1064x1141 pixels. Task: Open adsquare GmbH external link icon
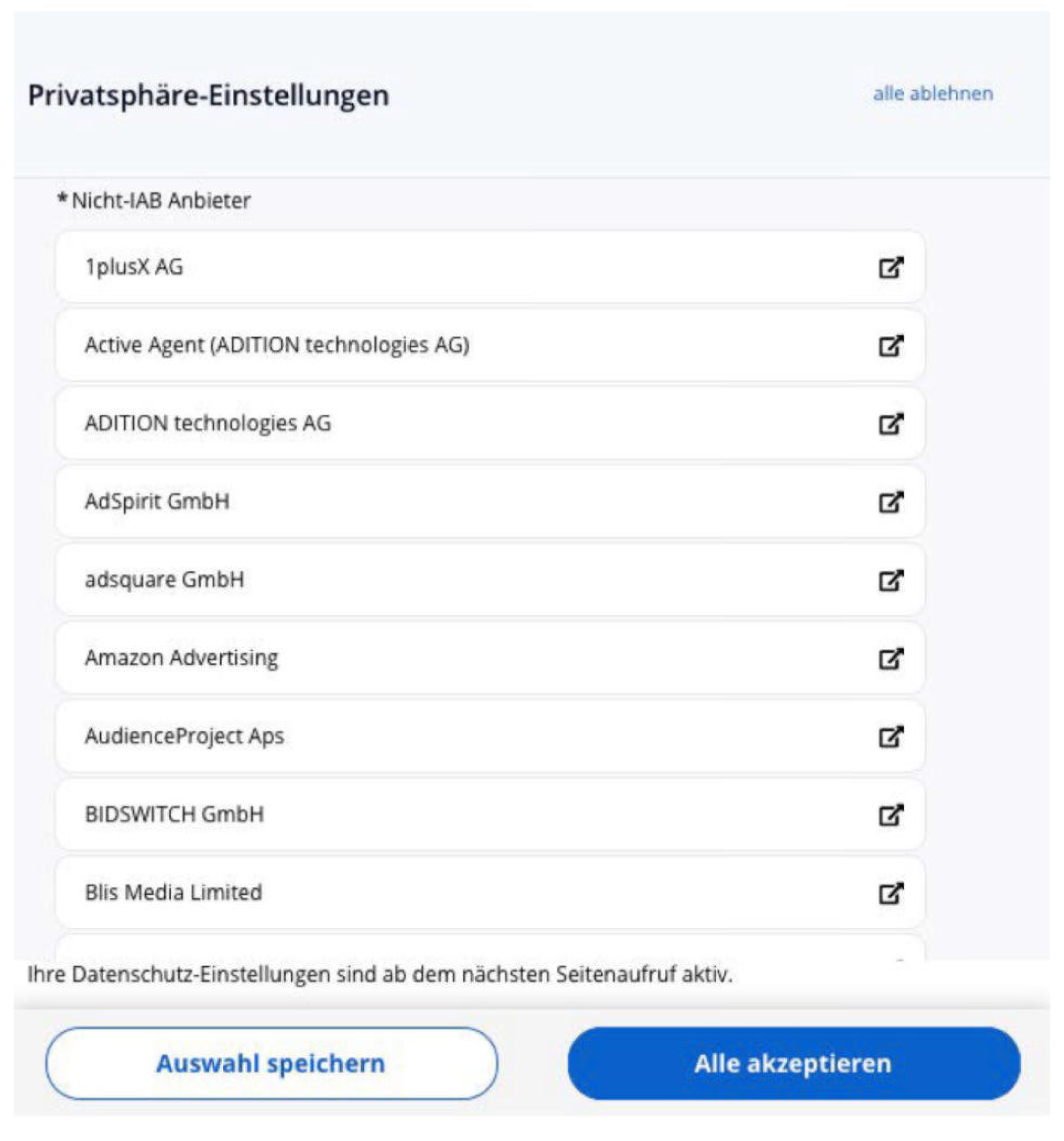pyautogui.click(x=891, y=580)
